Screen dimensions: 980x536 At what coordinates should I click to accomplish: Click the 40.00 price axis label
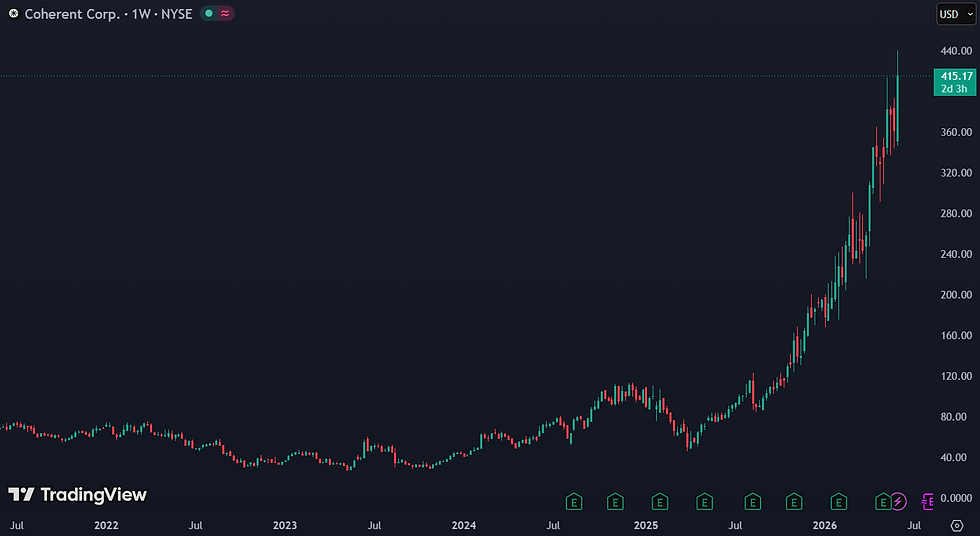[954, 457]
